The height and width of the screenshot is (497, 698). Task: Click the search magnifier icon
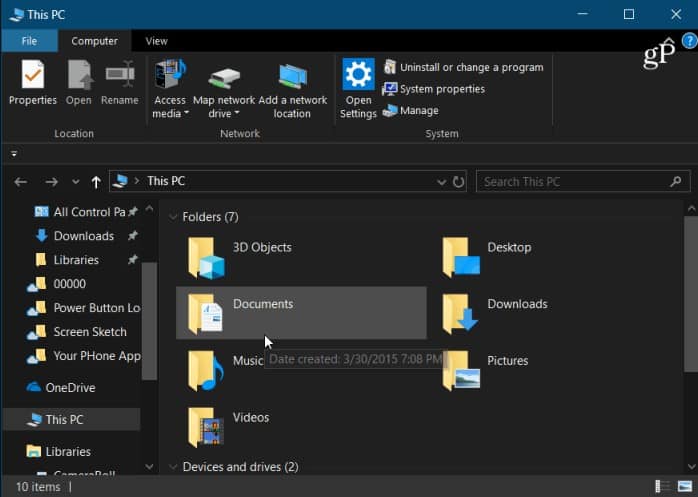[676, 181]
